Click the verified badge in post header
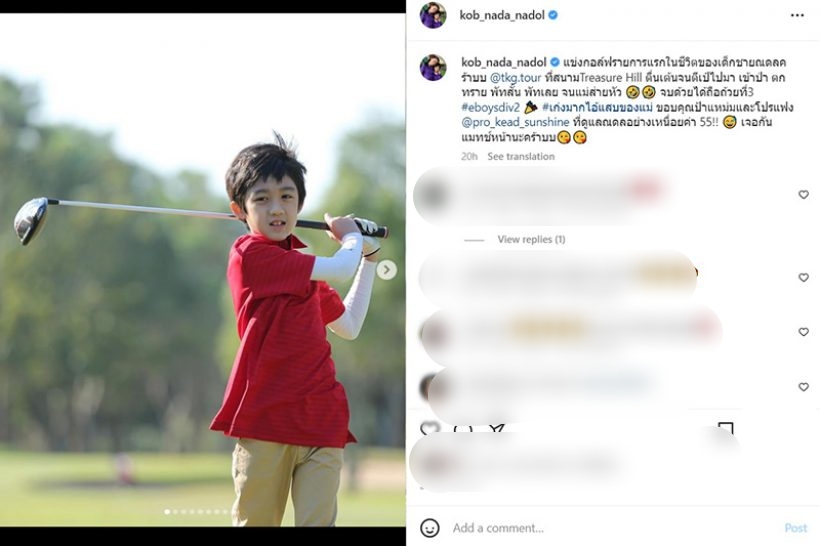 click(x=553, y=15)
